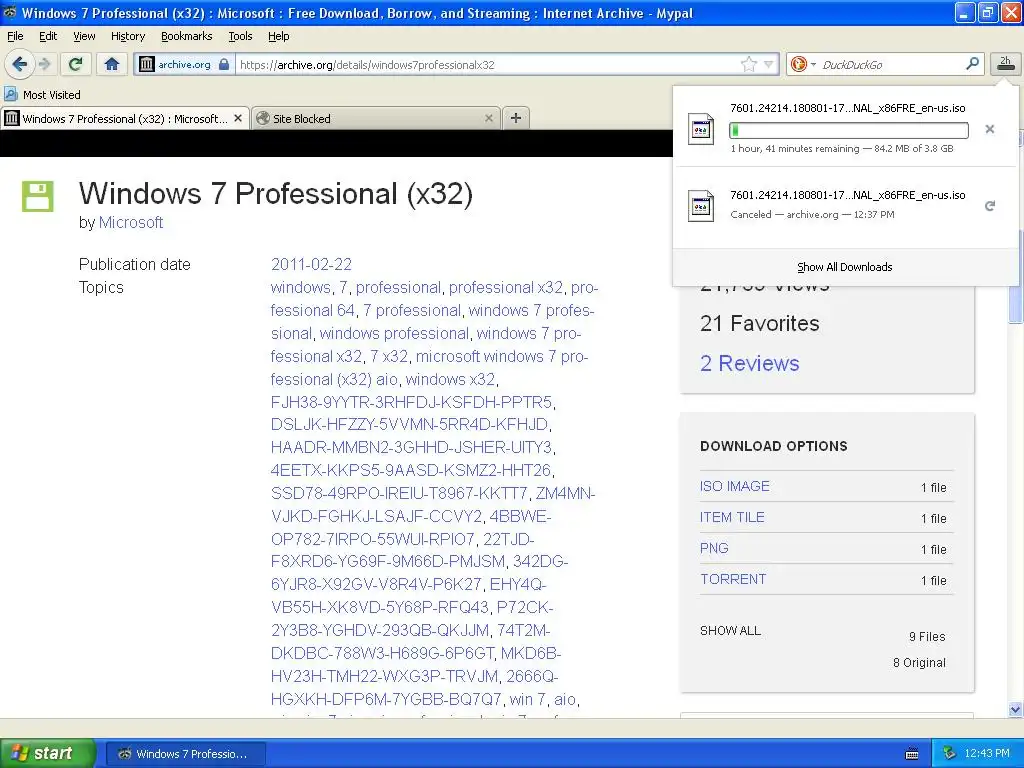Open the File menu

point(15,36)
